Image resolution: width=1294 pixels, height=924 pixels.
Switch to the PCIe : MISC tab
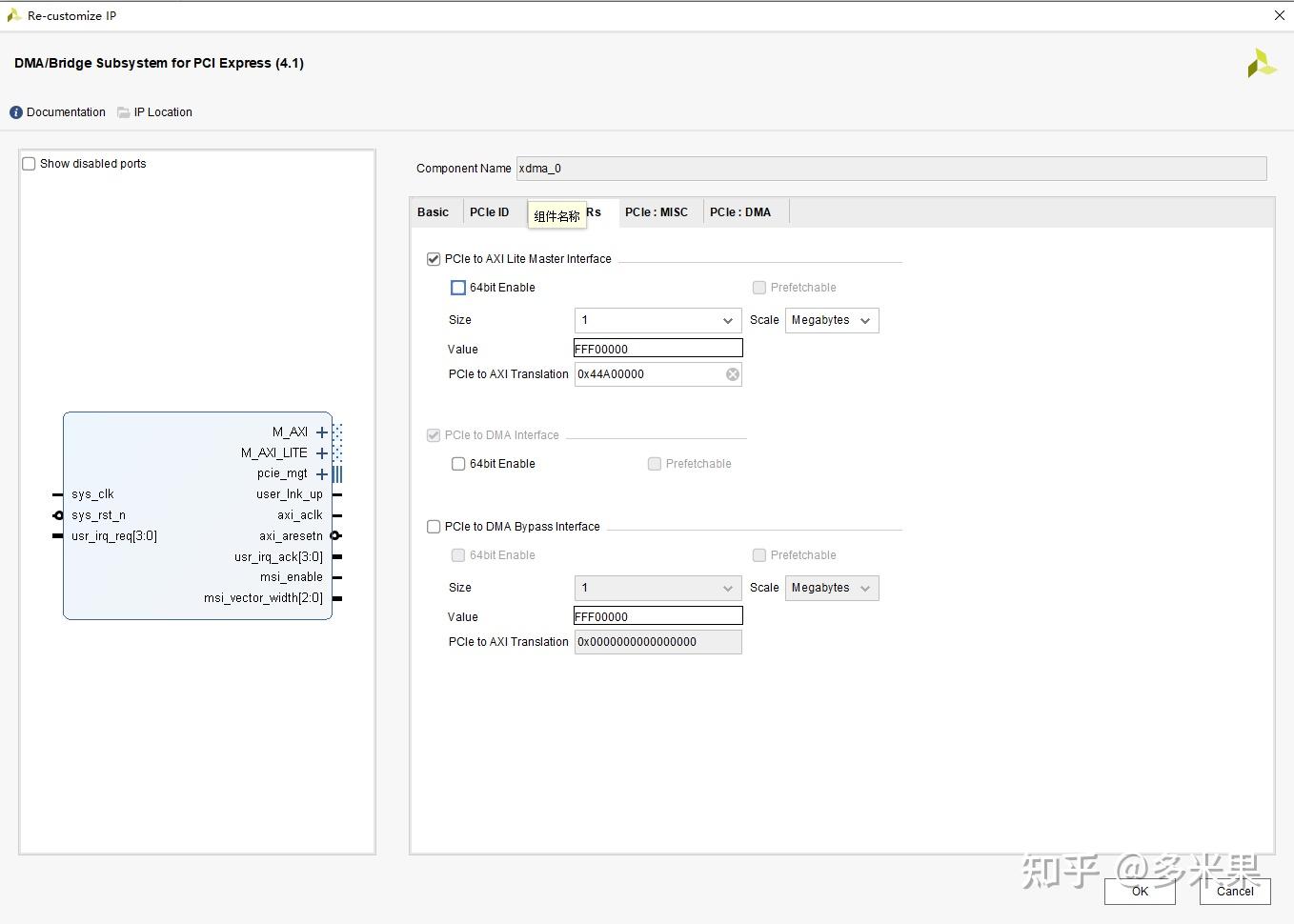tap(657, 211)
